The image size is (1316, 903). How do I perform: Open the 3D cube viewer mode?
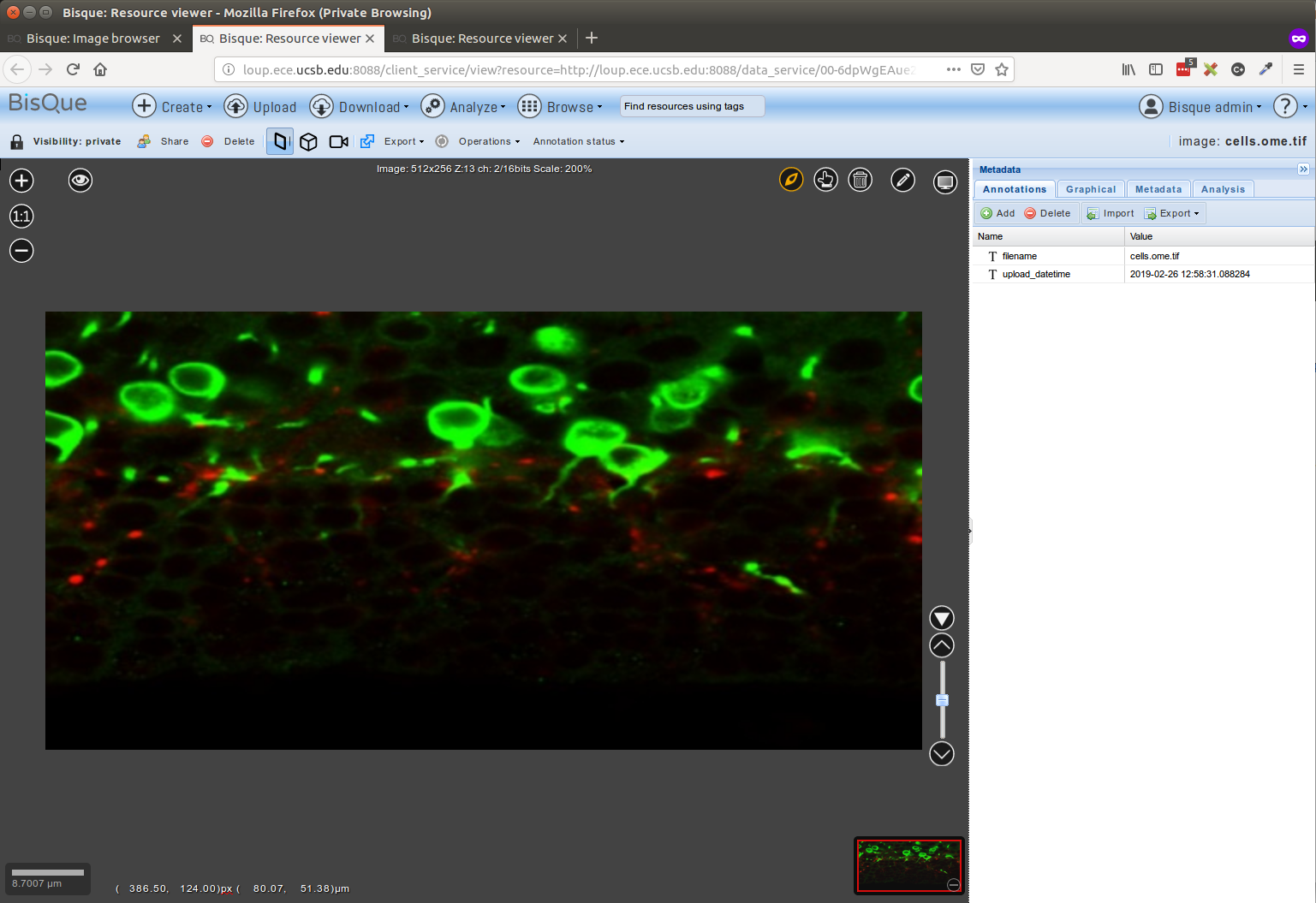(308, 141)
